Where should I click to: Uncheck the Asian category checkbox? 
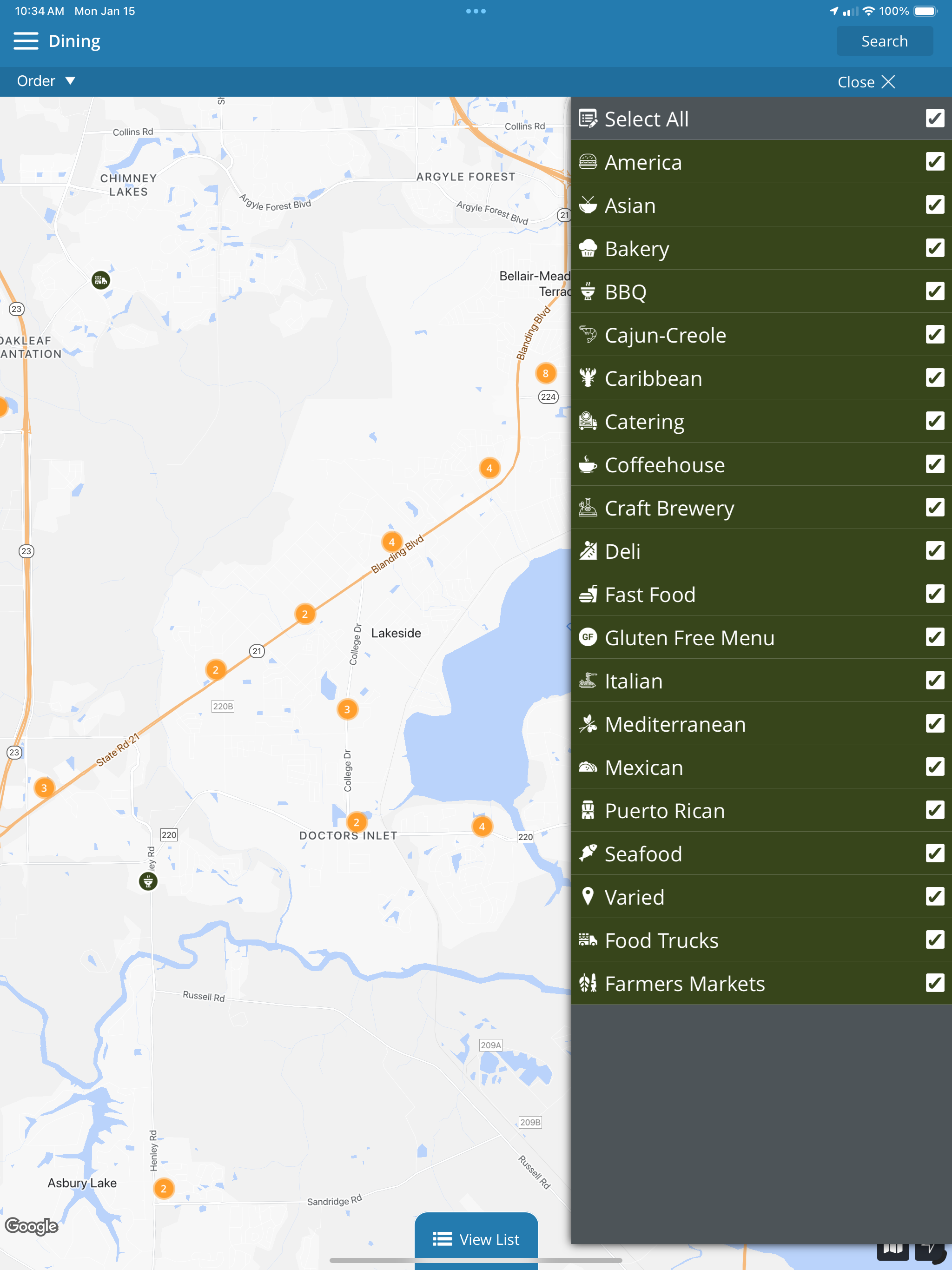(x=935, y=205)
